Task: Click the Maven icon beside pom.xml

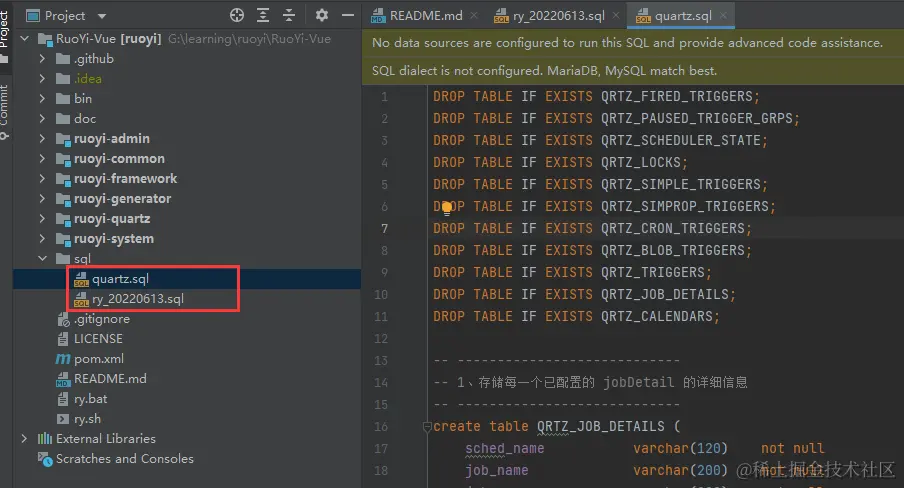Action: 63,359
